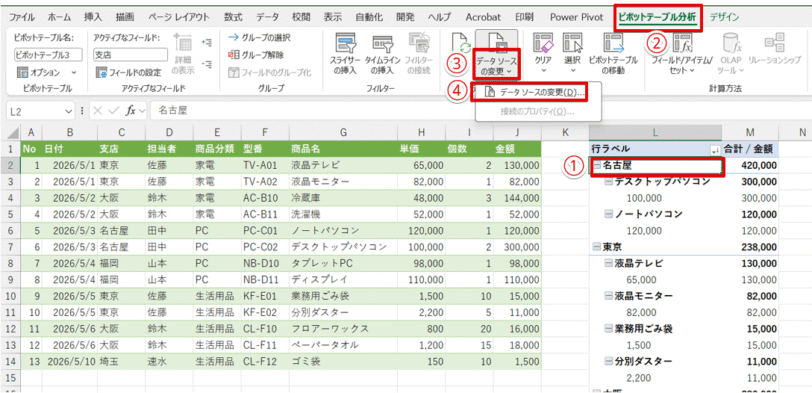Image resolution: width=812 pixels, height=393 pixels.
Task: Click the CL-F12 cell
Action: click(x=265, y=361)
